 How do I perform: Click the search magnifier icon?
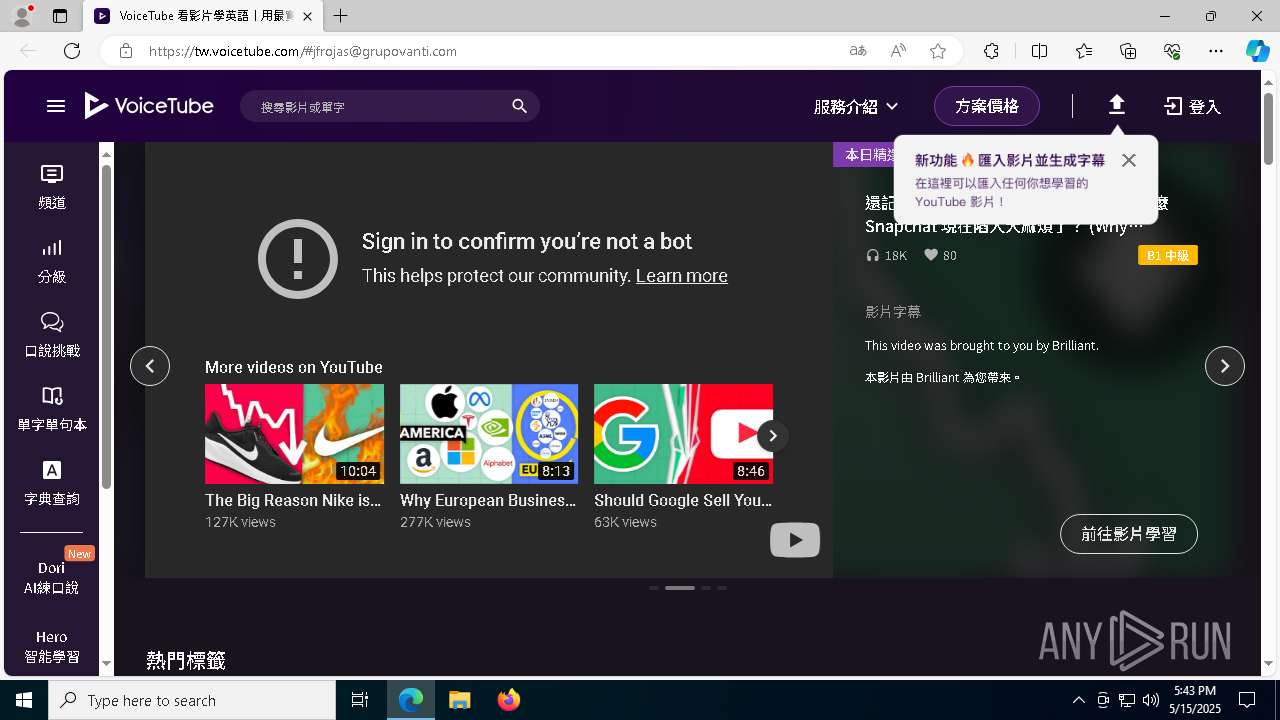click(x=519, y=106)
